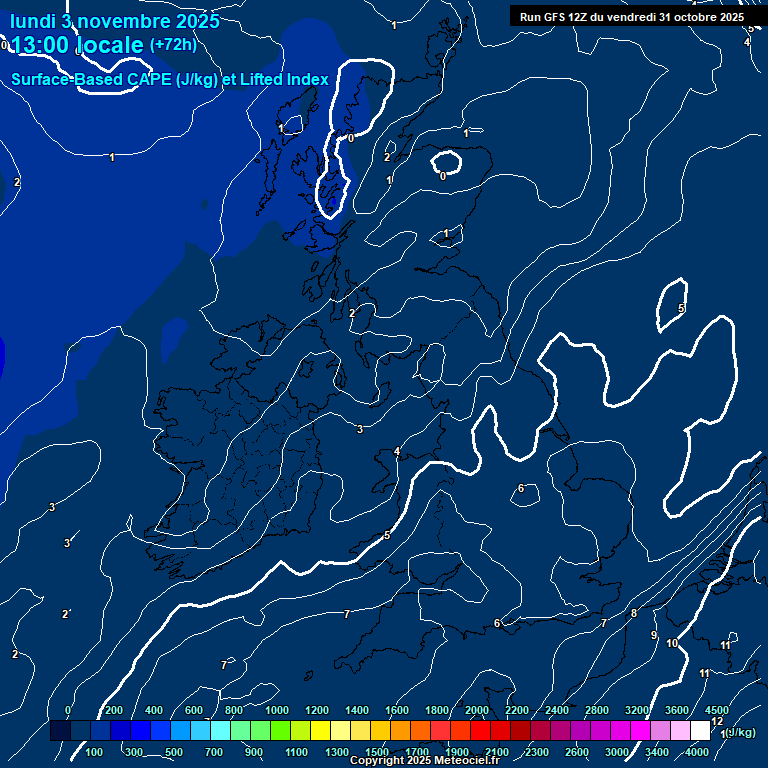
Task: Click the '800' legend label
Action: click(234, 710)
